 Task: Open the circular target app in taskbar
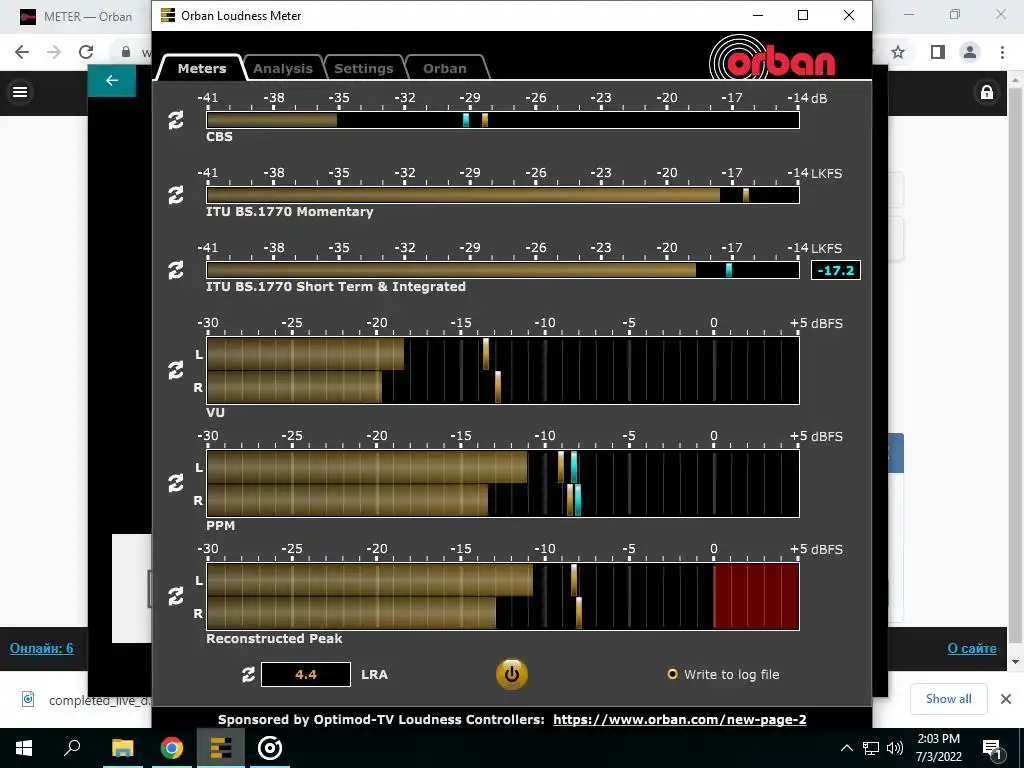[270, 748]
